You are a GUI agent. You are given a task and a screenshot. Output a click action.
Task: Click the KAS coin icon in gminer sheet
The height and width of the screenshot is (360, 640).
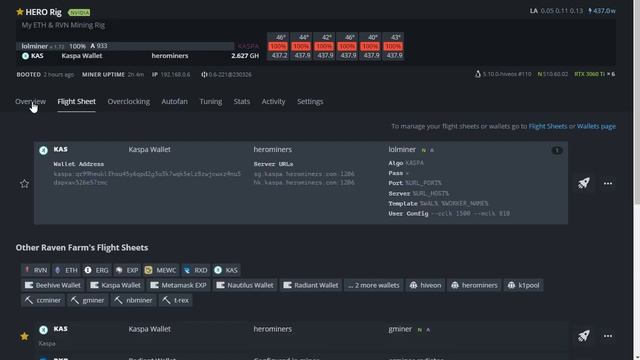[x=43, y=330]
